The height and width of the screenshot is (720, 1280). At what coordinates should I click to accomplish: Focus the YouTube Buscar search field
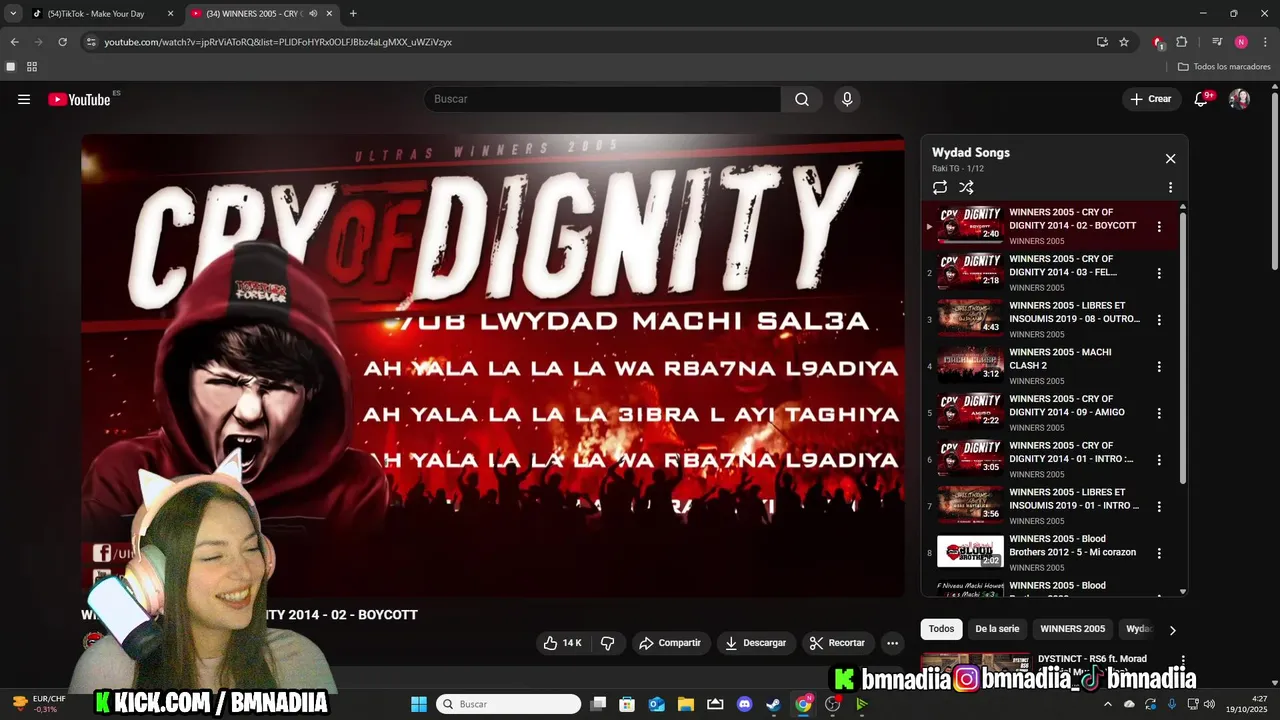tap(602, 99)
